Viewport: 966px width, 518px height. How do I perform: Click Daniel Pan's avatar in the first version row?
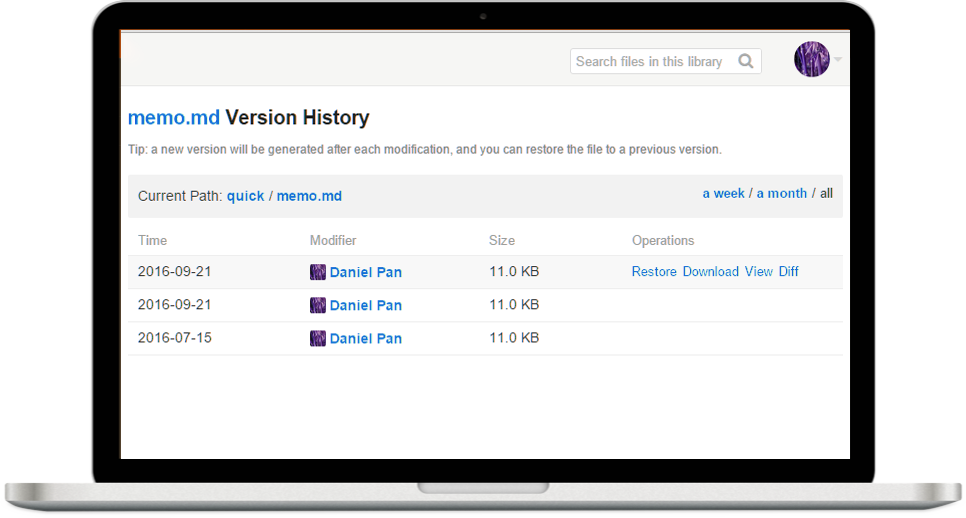[318, 272]
